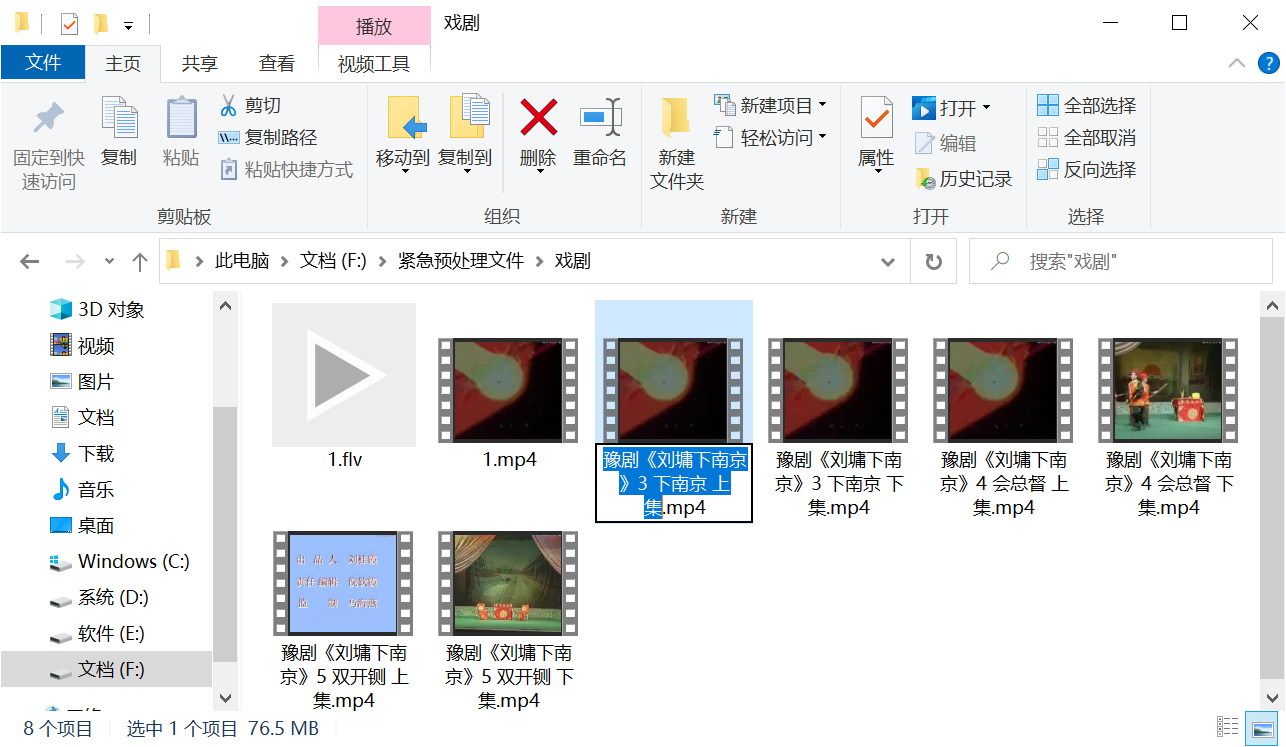1286x747 pixels.
Task: Click Select none (全部取消)
Action: point(1087,138)
